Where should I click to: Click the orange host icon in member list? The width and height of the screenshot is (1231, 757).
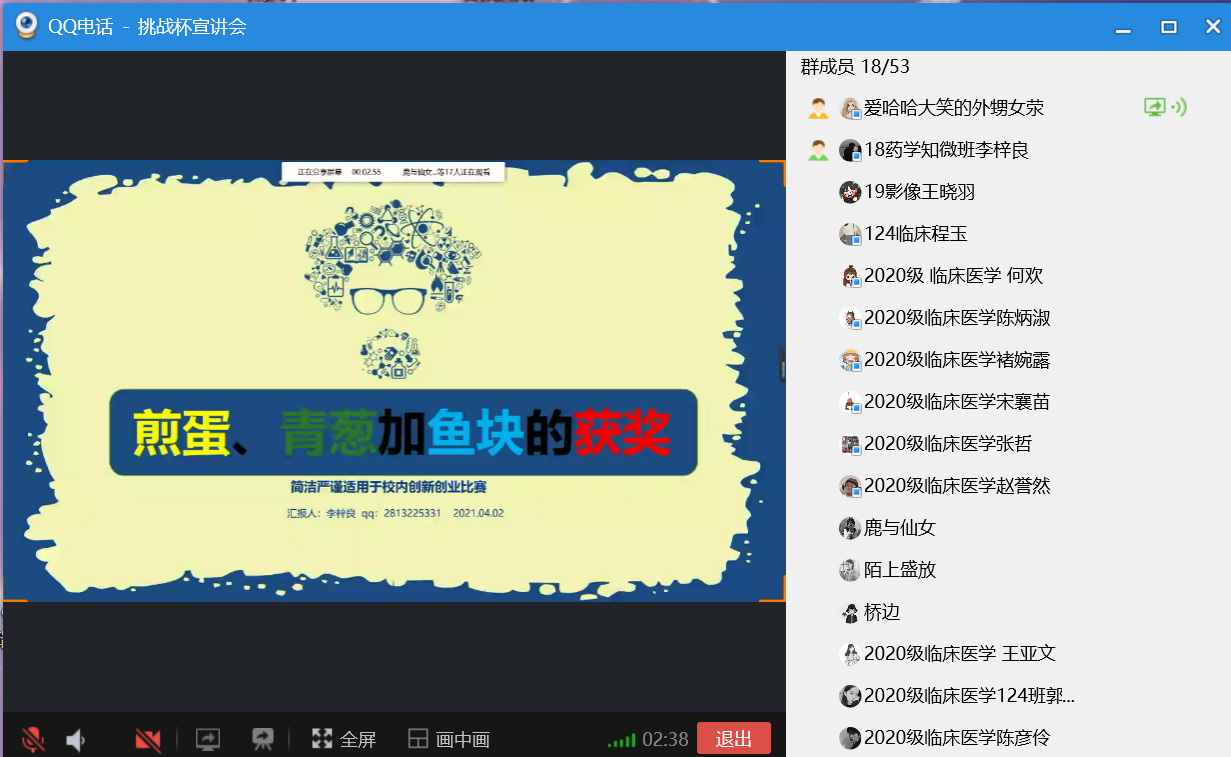[818, 108]
